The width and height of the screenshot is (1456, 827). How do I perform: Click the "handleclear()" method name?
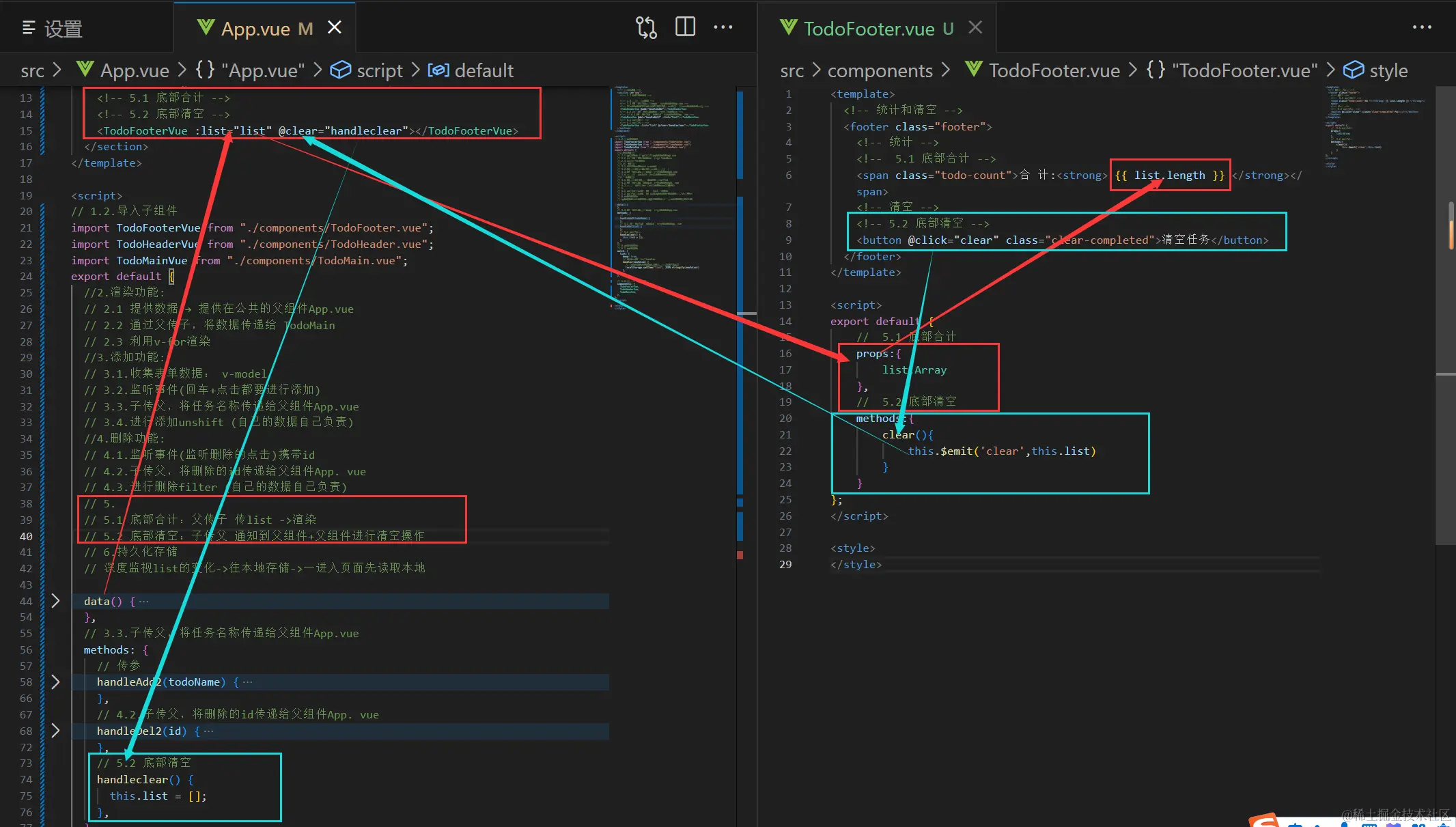tap(139, 779)
